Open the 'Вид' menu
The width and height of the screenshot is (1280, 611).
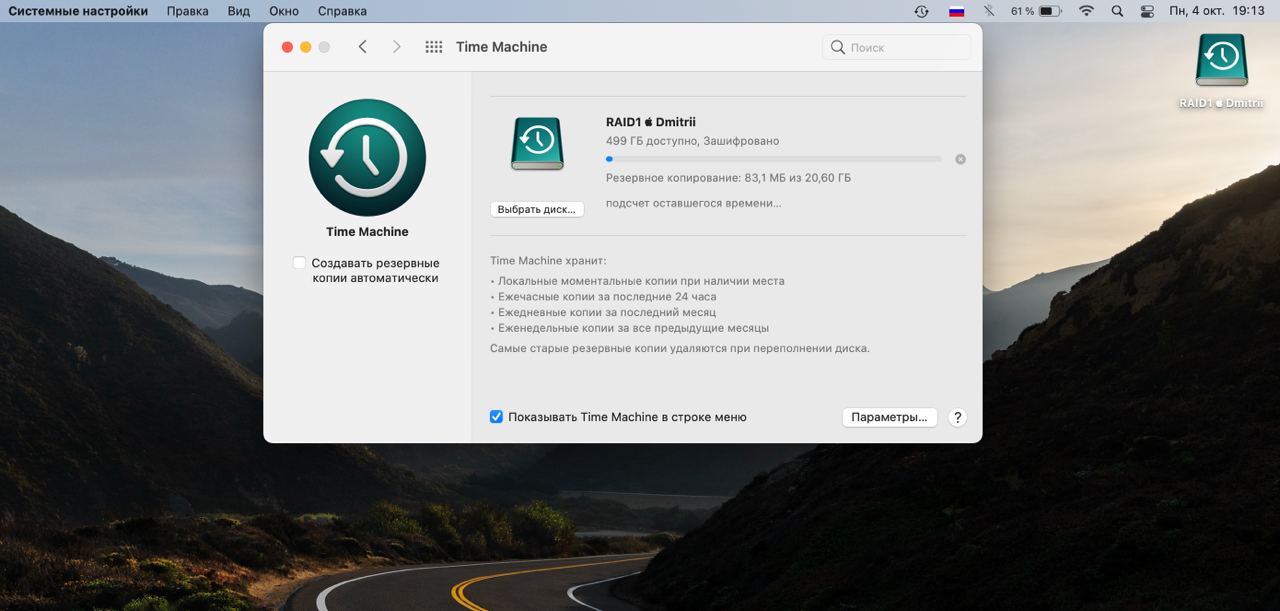pyautogui.click(x=239, y=11)
